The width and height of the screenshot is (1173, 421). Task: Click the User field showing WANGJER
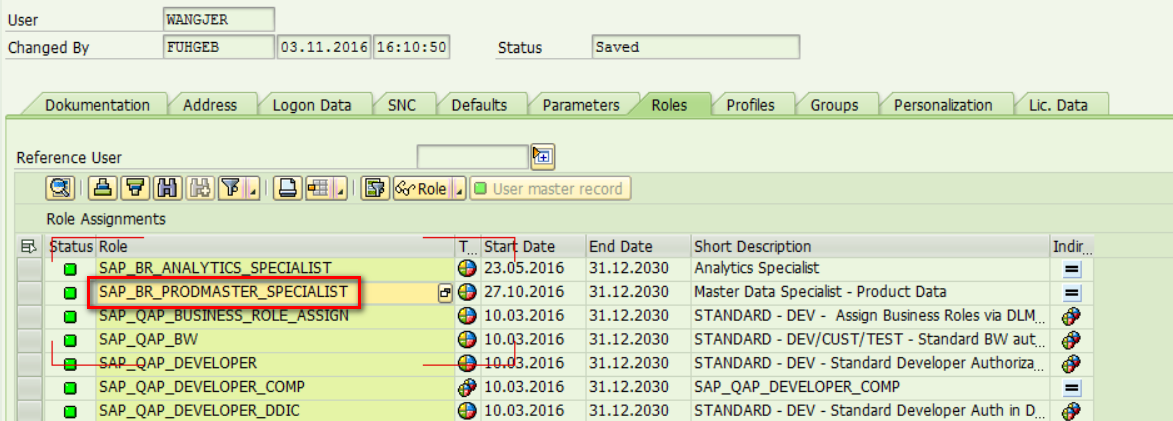[x=219, y=19]
